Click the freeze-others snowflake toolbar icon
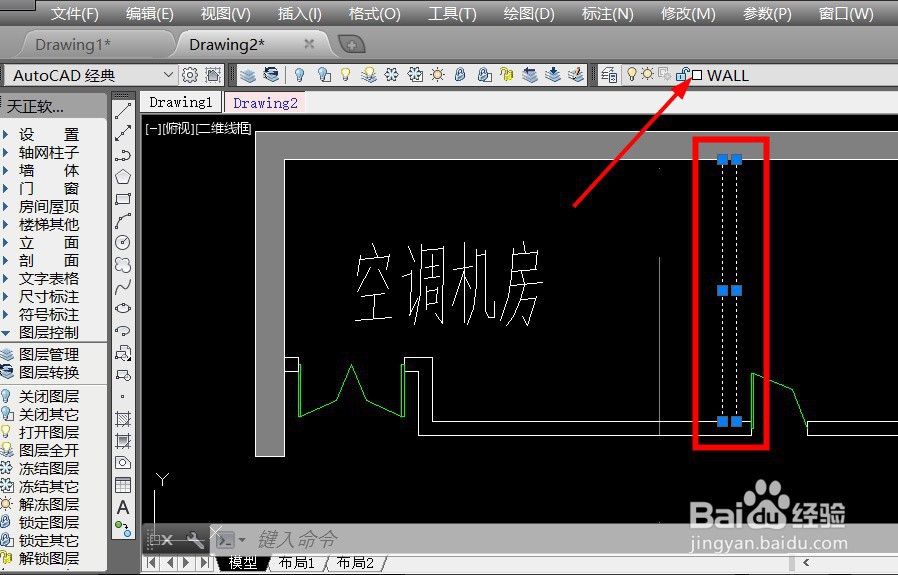Viewport: 898px width, 575px height. point(415,75)
